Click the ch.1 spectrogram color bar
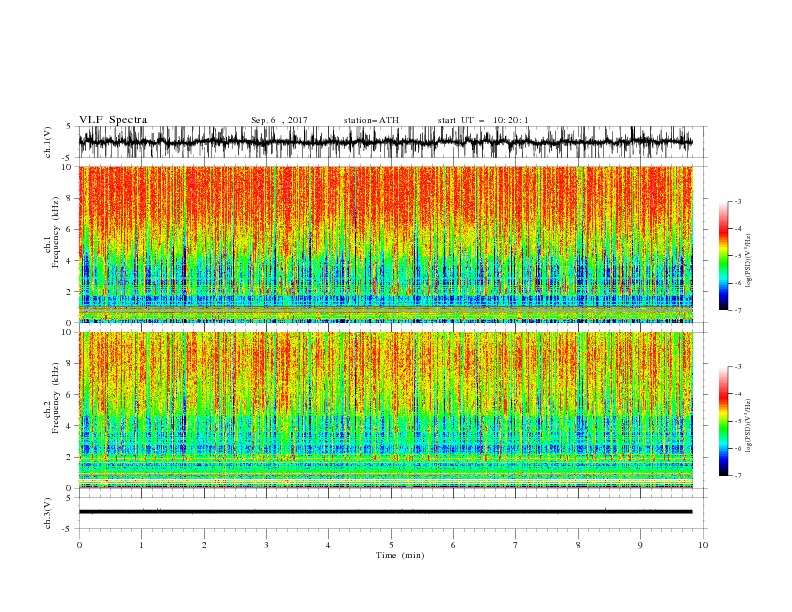Screen dimensions: 792x612 (723, 256)
